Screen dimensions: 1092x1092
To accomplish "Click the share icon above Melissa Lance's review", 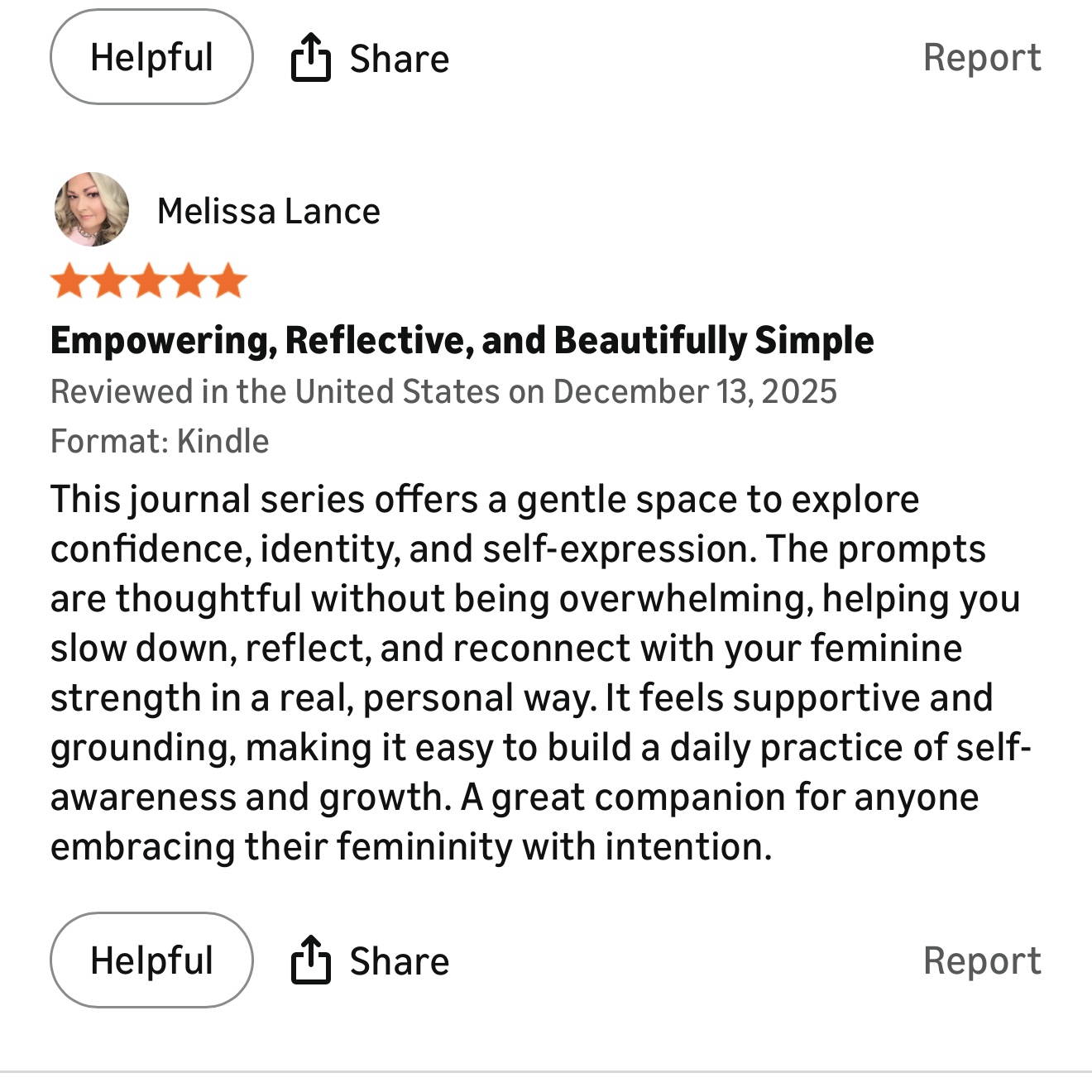I will coord(311,57).
